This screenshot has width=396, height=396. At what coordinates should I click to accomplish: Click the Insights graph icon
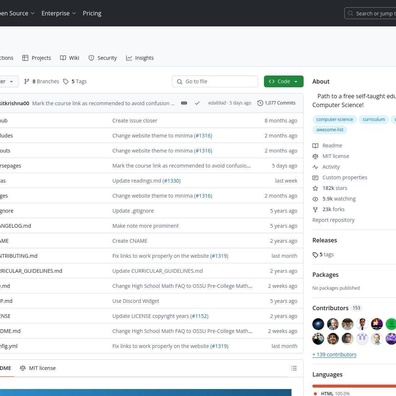click(129, 58)
